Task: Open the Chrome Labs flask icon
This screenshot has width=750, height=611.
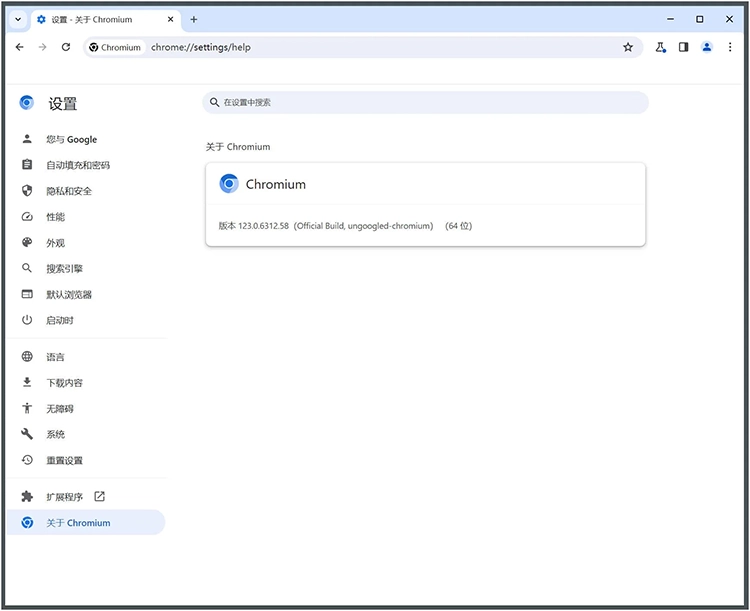Action: [661, 47]
